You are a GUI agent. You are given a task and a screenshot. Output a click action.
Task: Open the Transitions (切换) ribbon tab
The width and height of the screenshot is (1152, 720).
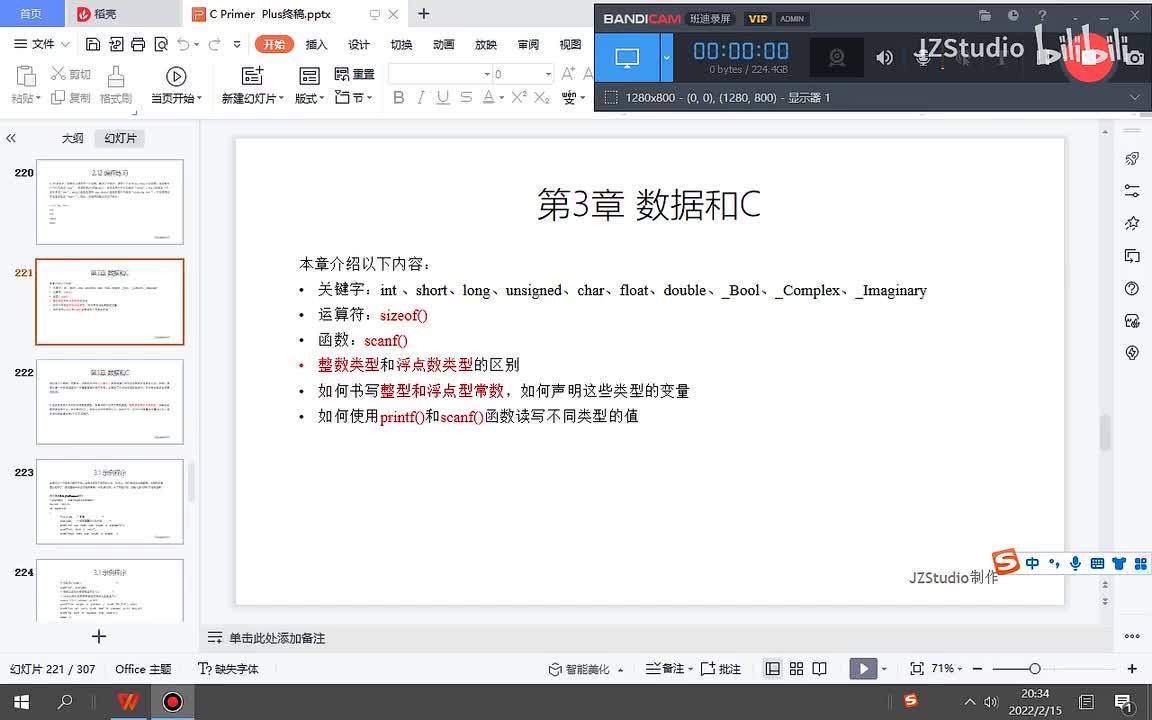(401, 44)
